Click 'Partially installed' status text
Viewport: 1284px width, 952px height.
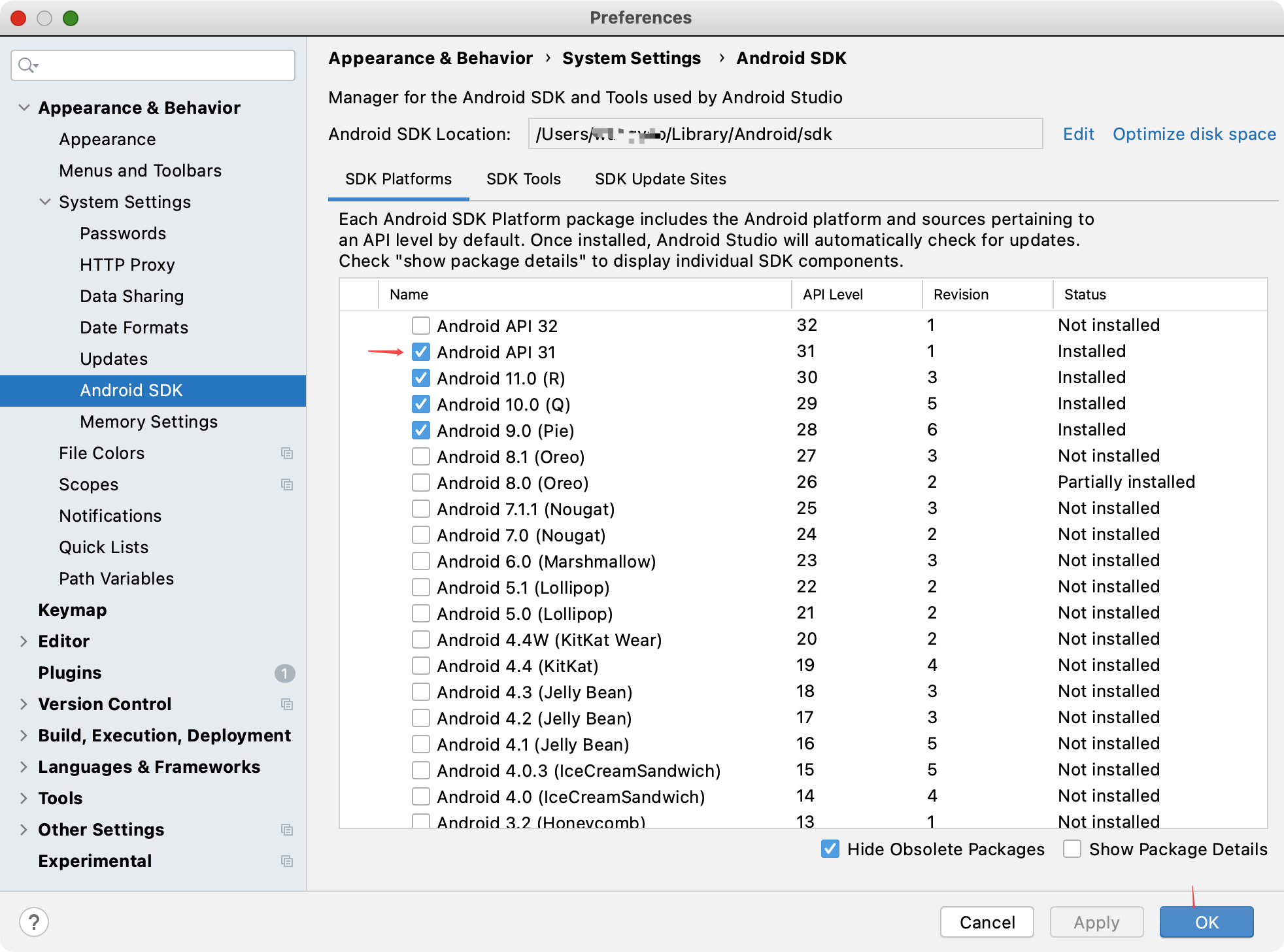point(1126,482)
